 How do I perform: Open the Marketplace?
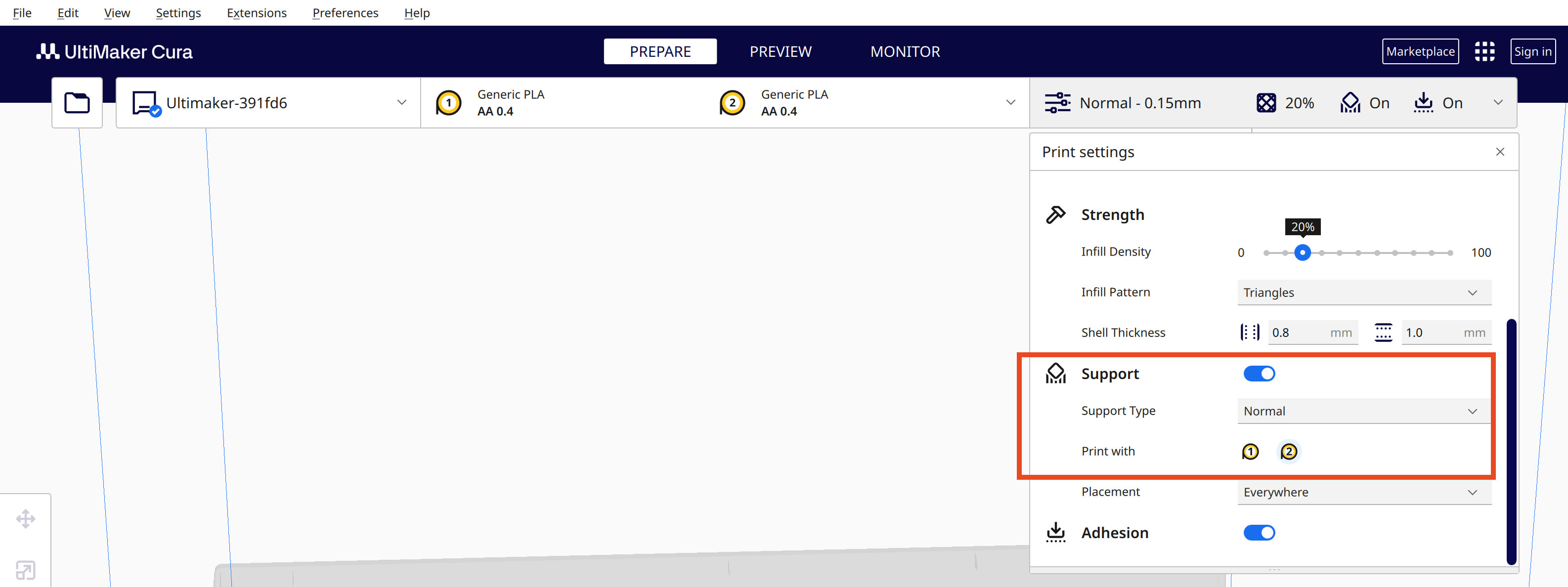tap(1420, 52)
